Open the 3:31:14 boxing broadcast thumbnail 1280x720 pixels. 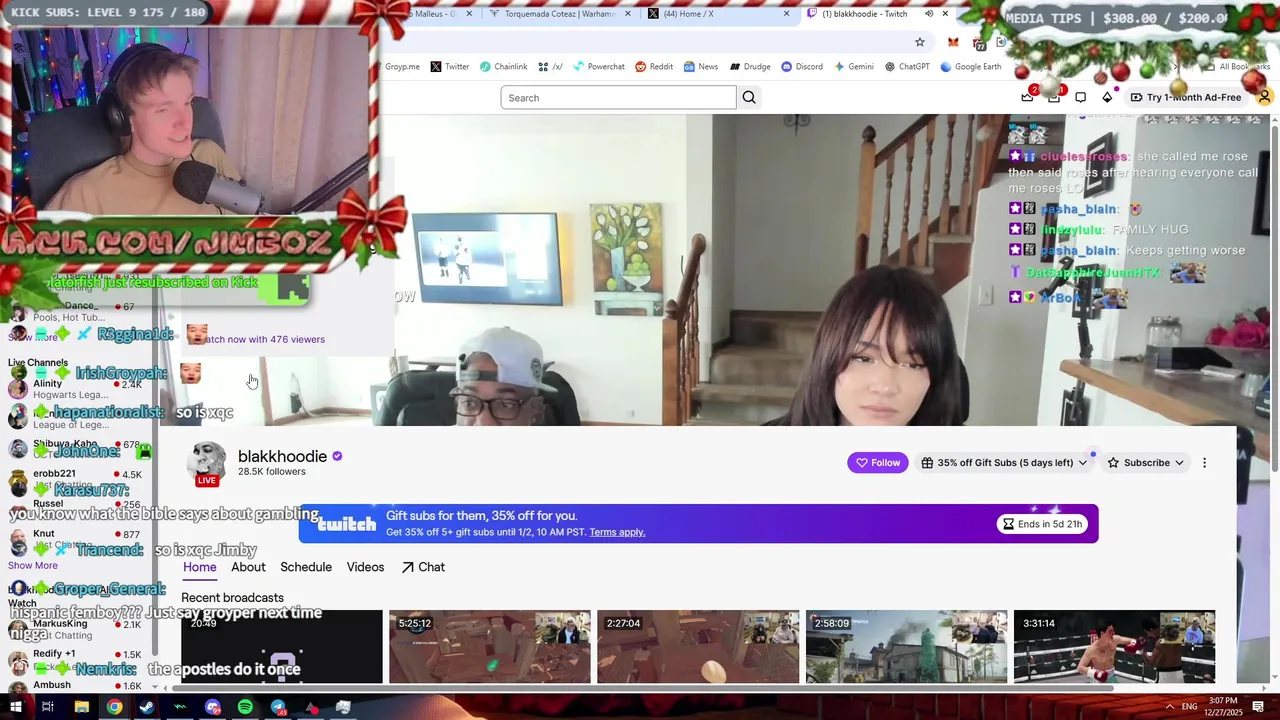coord(1115,646)
